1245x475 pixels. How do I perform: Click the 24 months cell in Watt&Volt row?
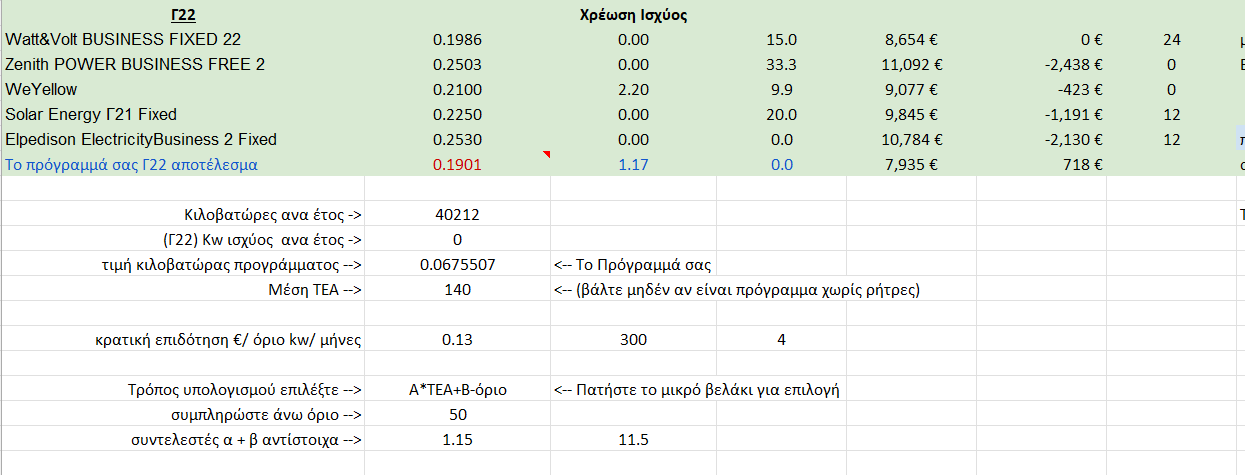pos(1172,40)
